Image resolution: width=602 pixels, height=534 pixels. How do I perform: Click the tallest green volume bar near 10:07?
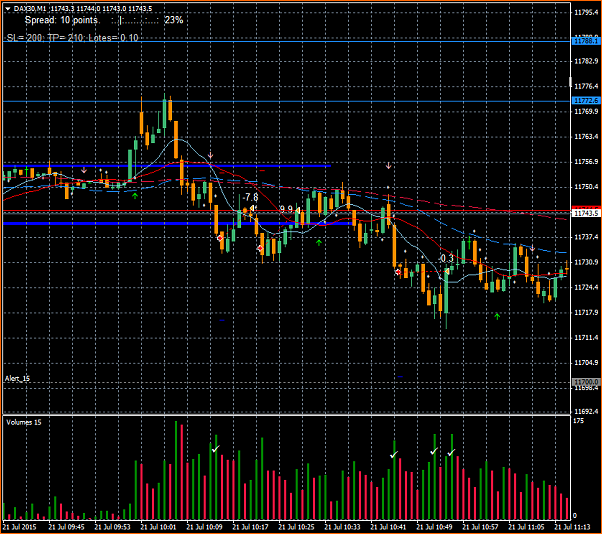pyautogui.click(x=176, y=470)
